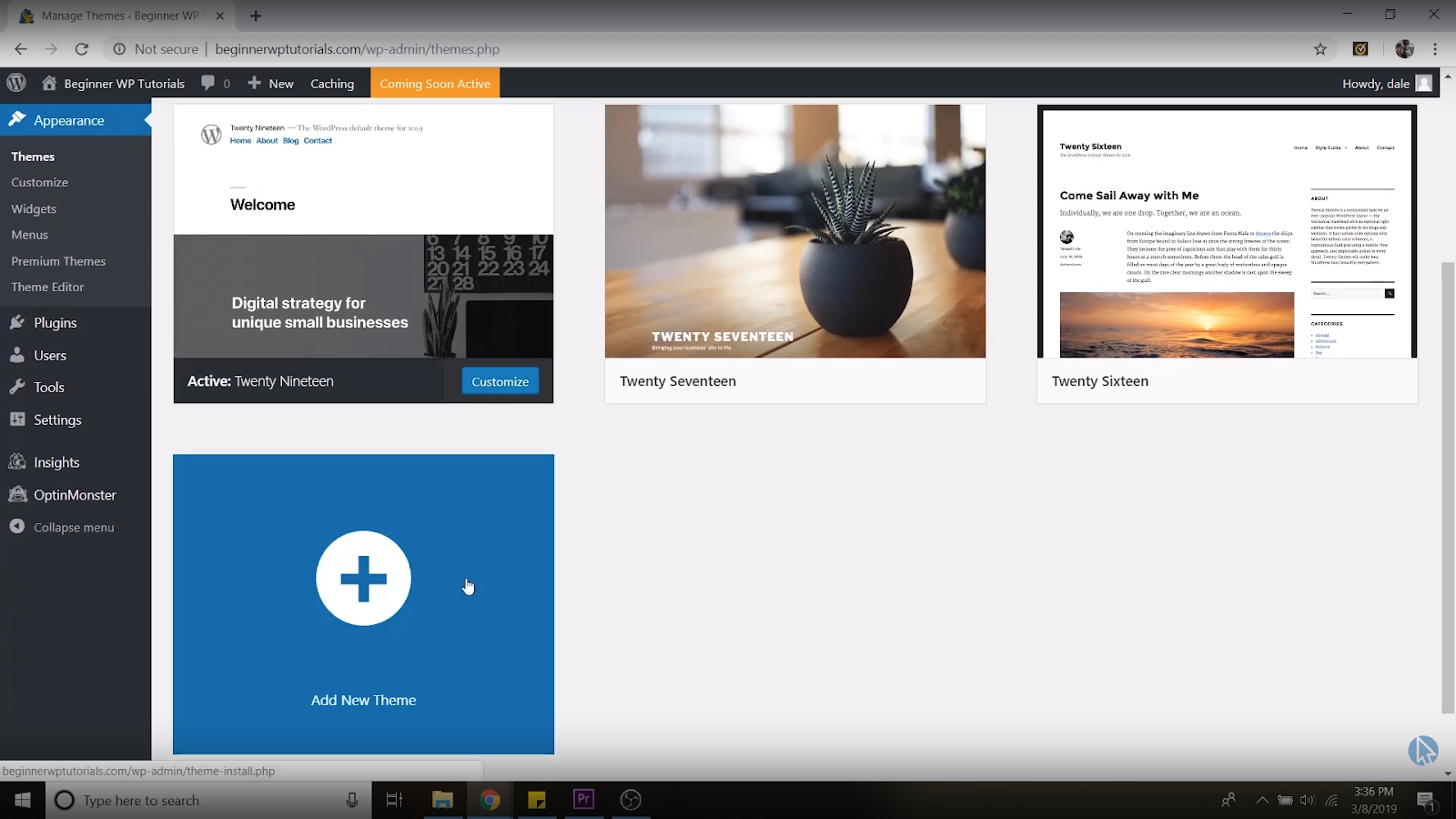
Task: Click the network icon in system tray
Action: 1331,800
